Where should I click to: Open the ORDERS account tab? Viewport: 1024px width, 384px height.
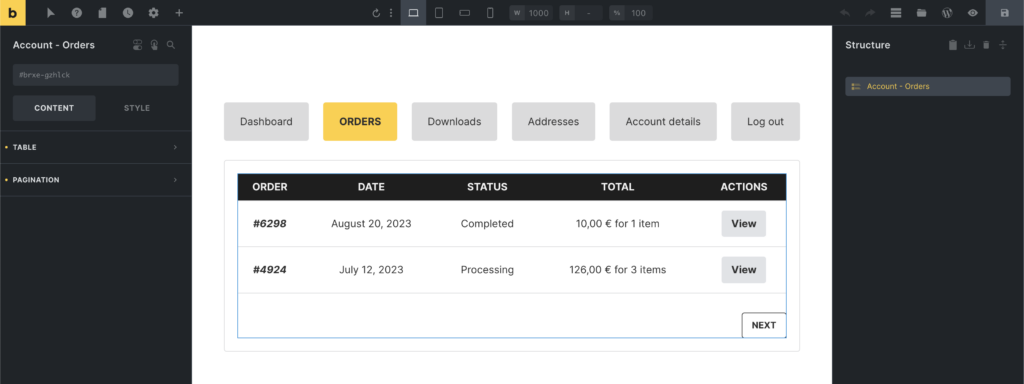click(360, 121)
